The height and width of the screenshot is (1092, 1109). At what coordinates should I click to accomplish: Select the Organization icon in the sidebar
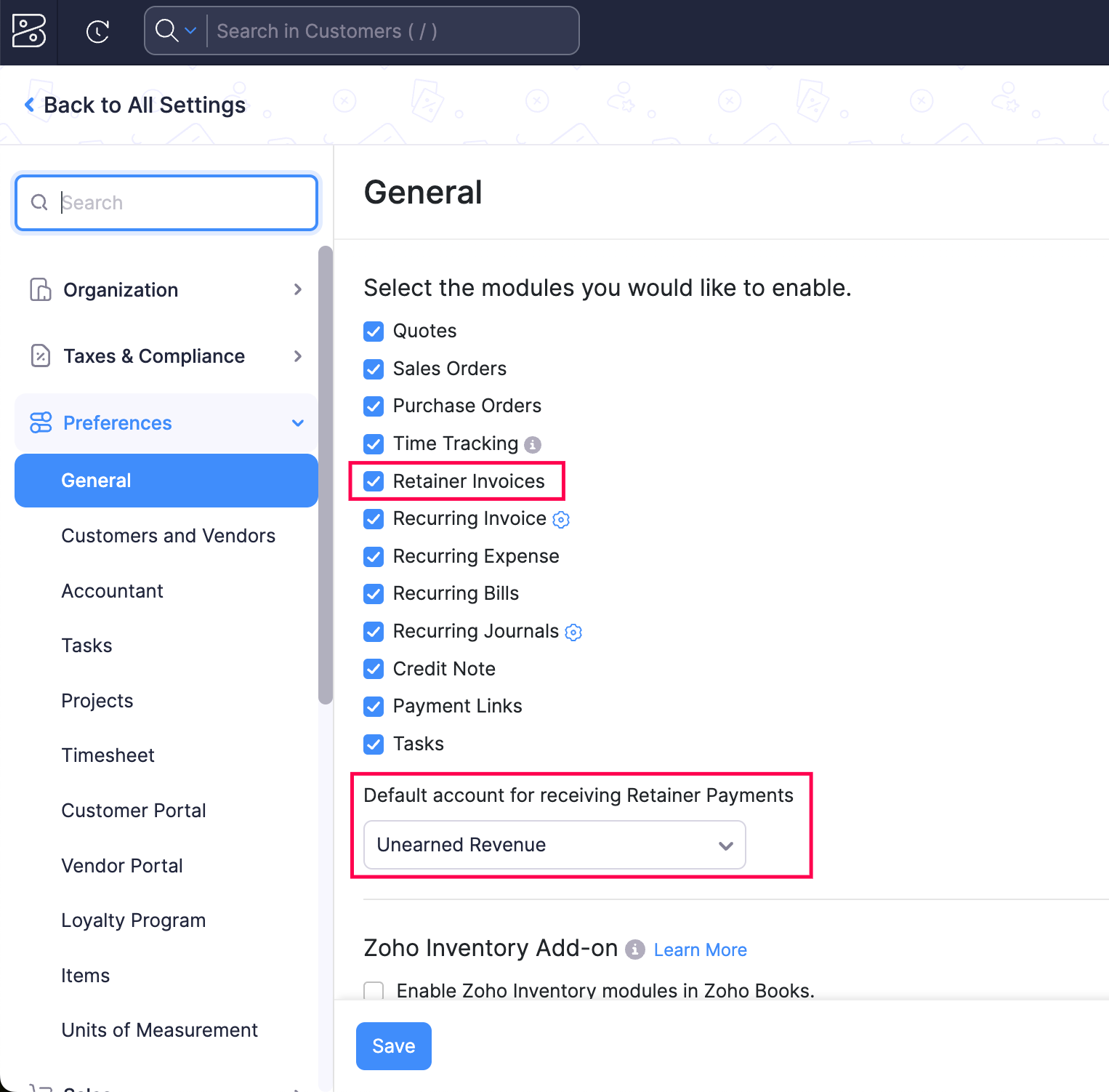[x=41, y=289]
